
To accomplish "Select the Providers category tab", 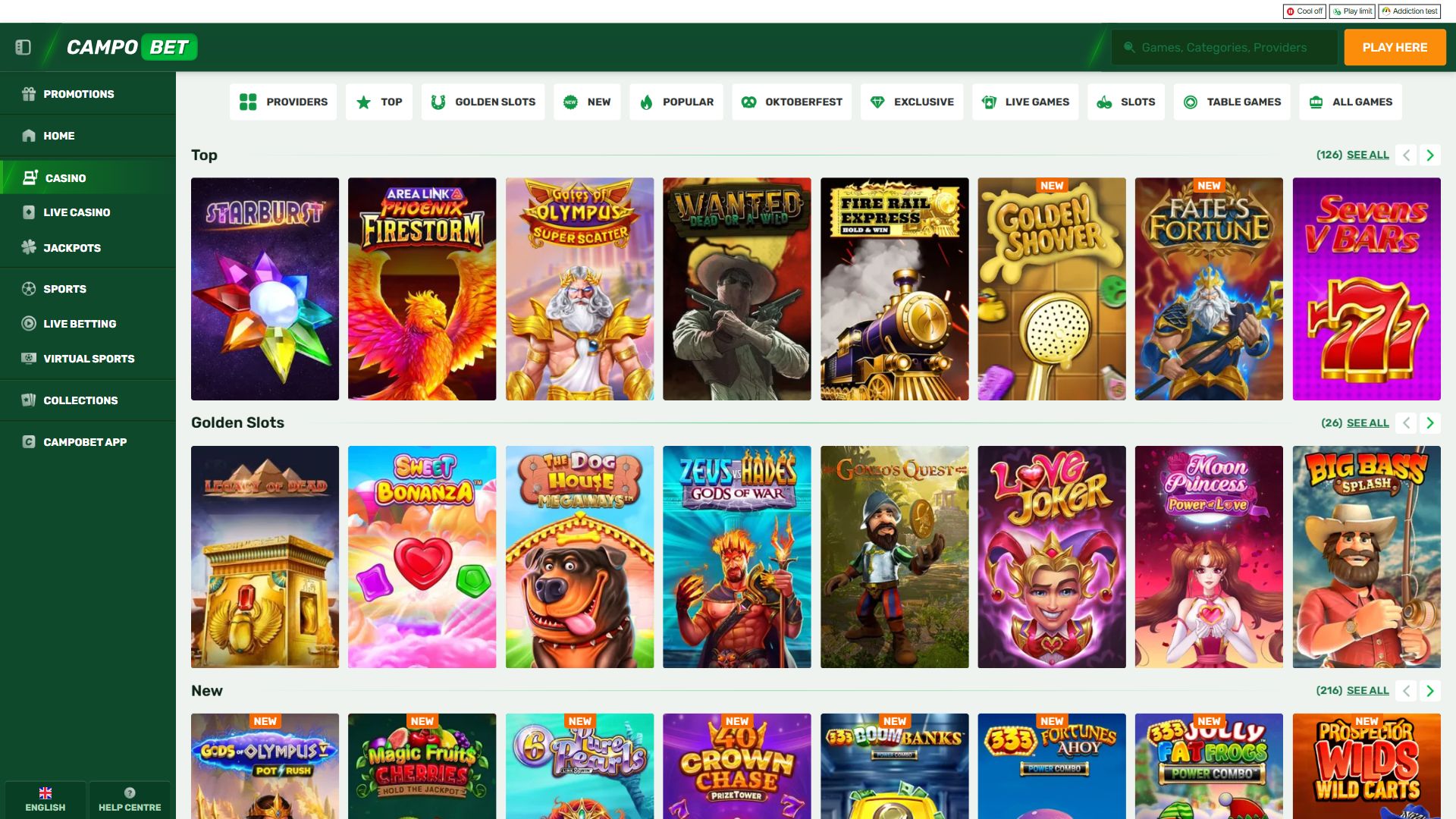I will (283, 102).
